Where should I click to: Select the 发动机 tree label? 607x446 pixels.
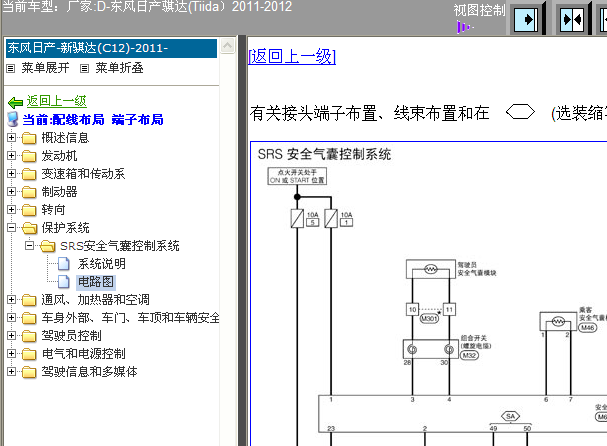click(x=59, y=156)
